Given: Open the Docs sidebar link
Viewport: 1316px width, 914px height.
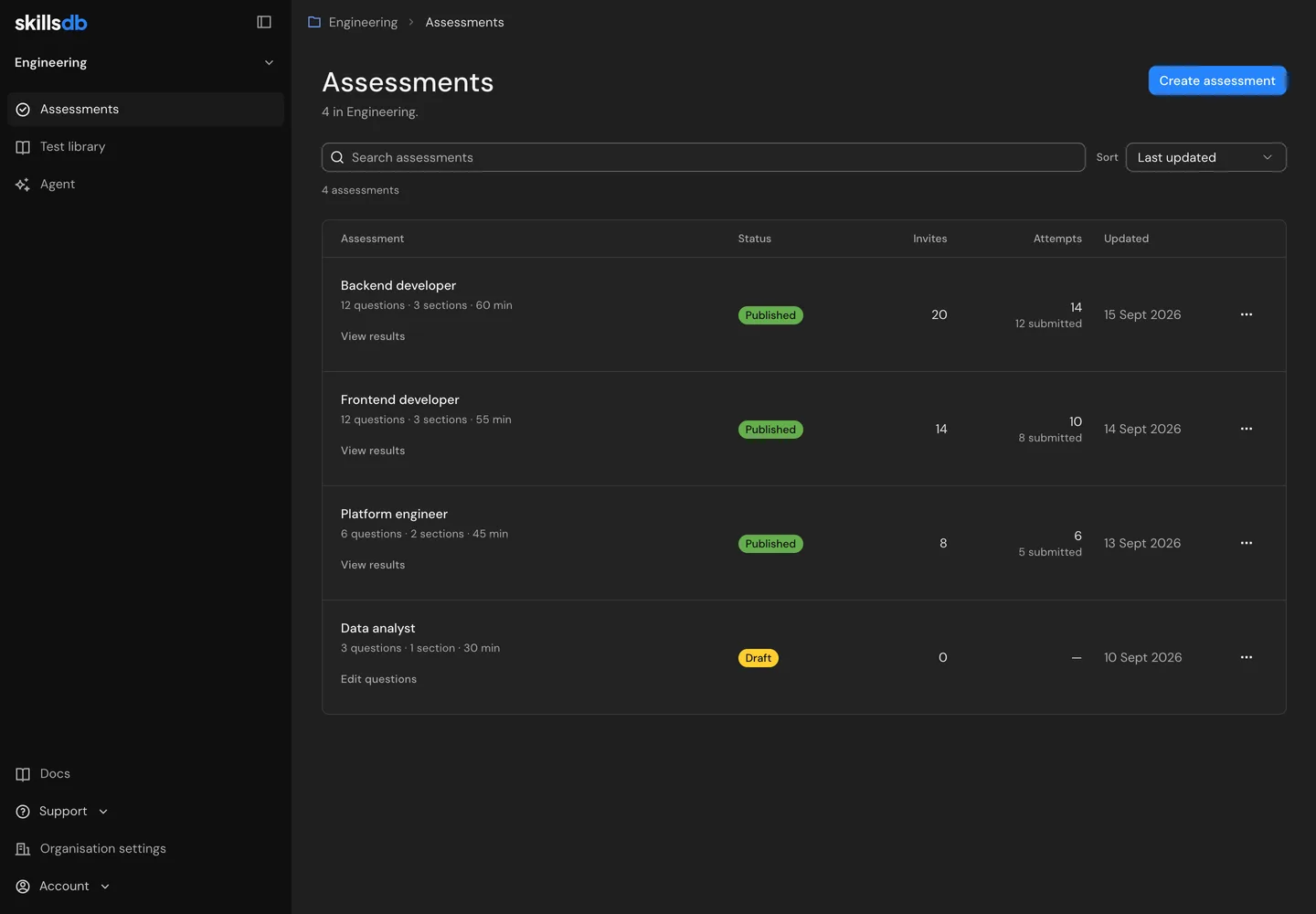Looking at the screenshot, I should [x=145, y=774].
